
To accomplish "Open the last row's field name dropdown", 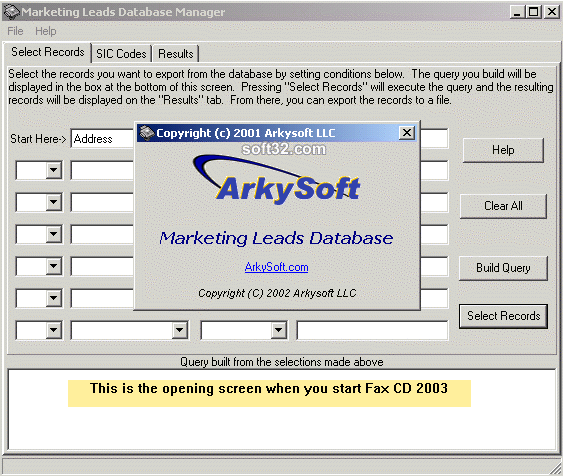I will click(x=179, y=330).
